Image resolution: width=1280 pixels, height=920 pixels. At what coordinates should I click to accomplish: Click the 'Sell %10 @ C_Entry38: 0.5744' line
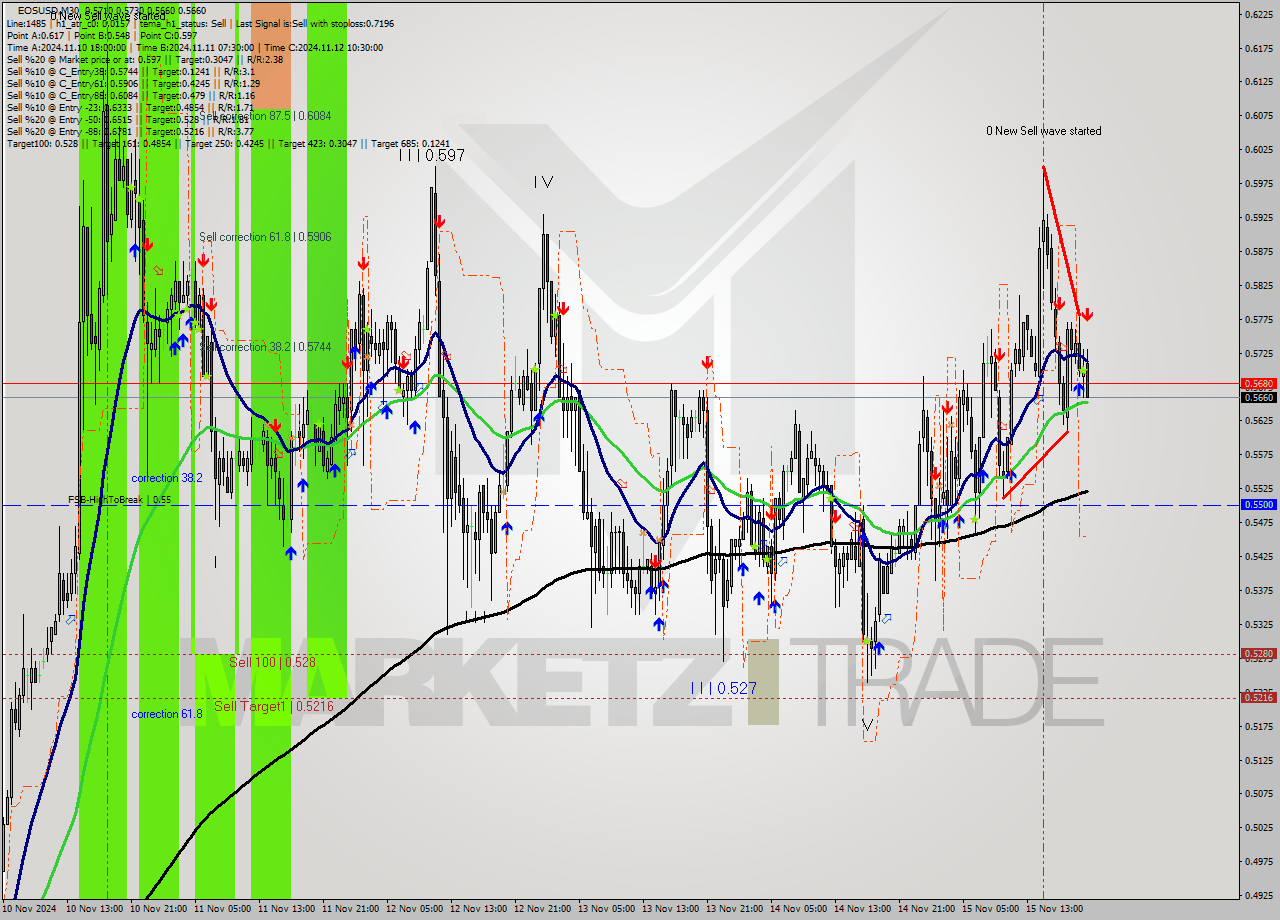pos(130,71)
